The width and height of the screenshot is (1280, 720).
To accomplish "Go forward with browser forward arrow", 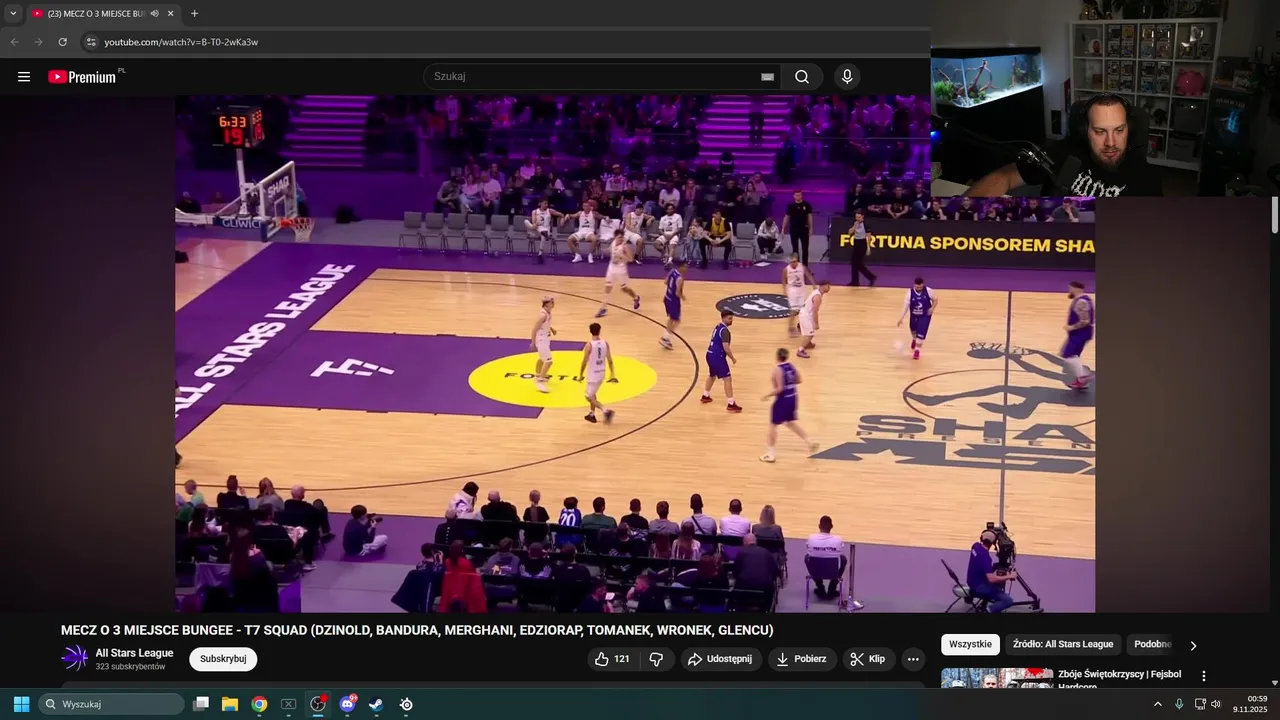I will click(x=38, y=42).
